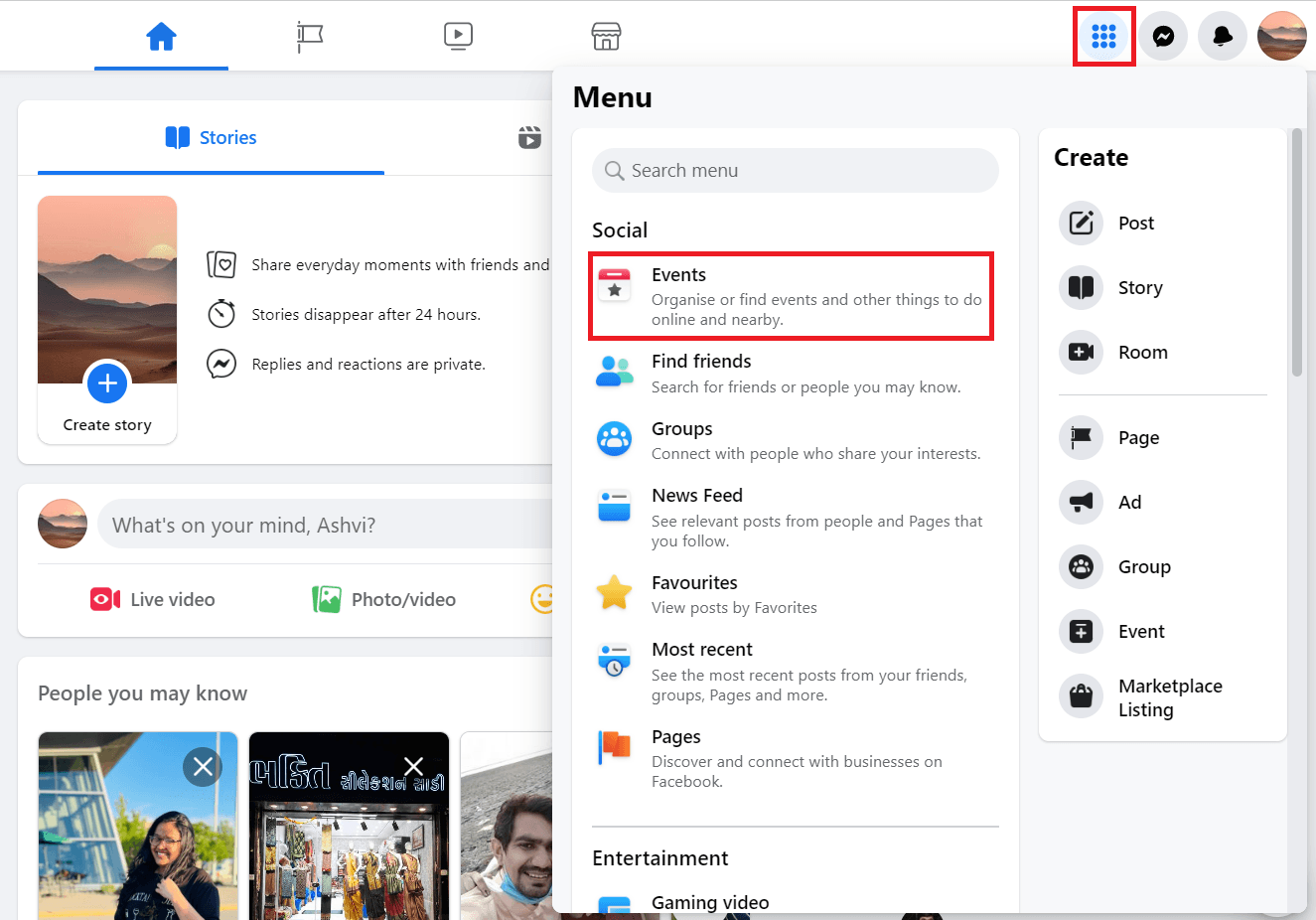
Task: Select the Ad create option
Action: [x=1129, y=502]
